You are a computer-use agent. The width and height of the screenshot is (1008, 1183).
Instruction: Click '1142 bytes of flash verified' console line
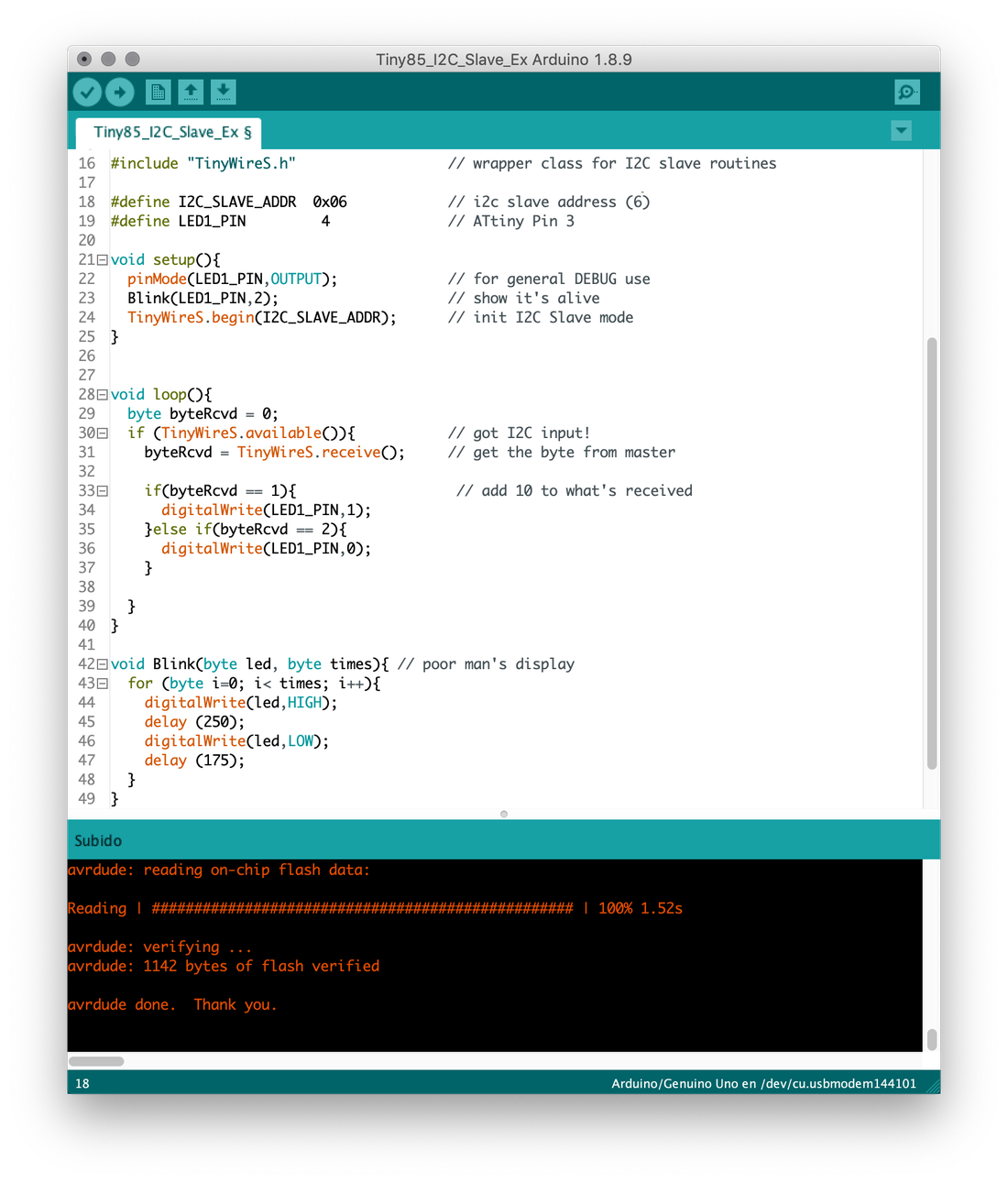click(224, 966)
